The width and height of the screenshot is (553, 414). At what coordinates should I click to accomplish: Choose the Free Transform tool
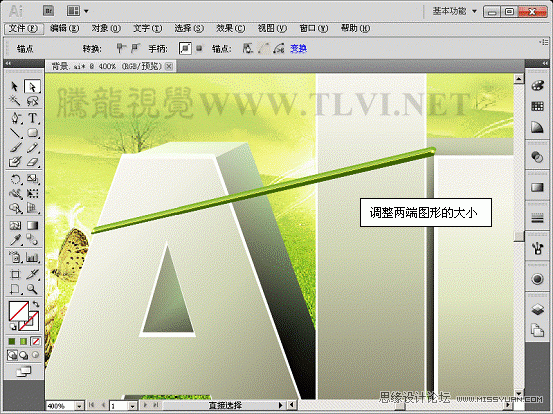32,194
